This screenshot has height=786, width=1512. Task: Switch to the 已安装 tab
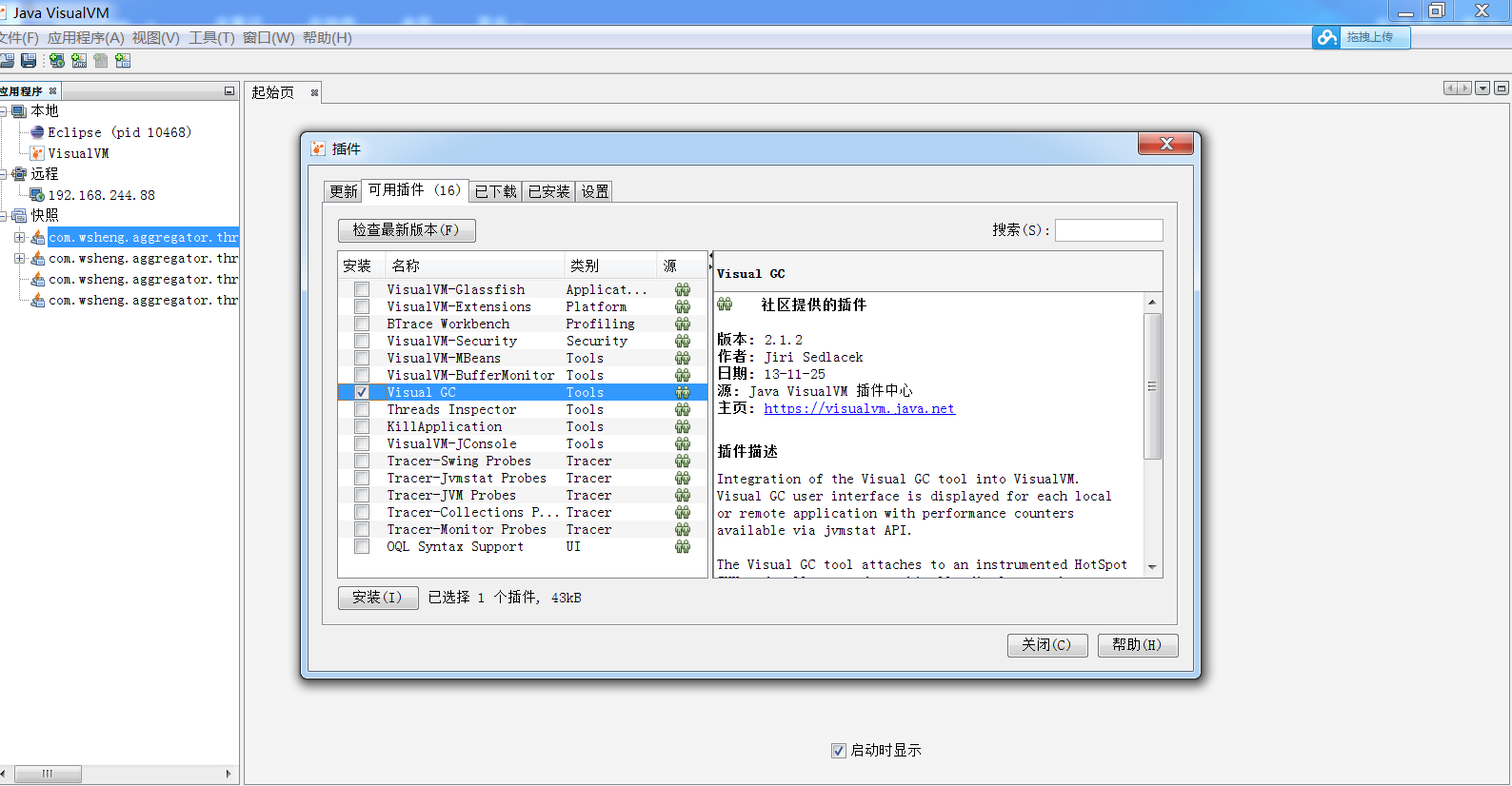pos(549,191)
